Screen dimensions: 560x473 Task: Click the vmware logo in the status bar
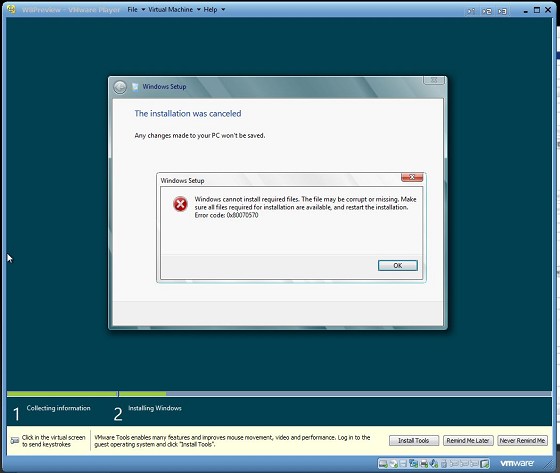point(517,463)
